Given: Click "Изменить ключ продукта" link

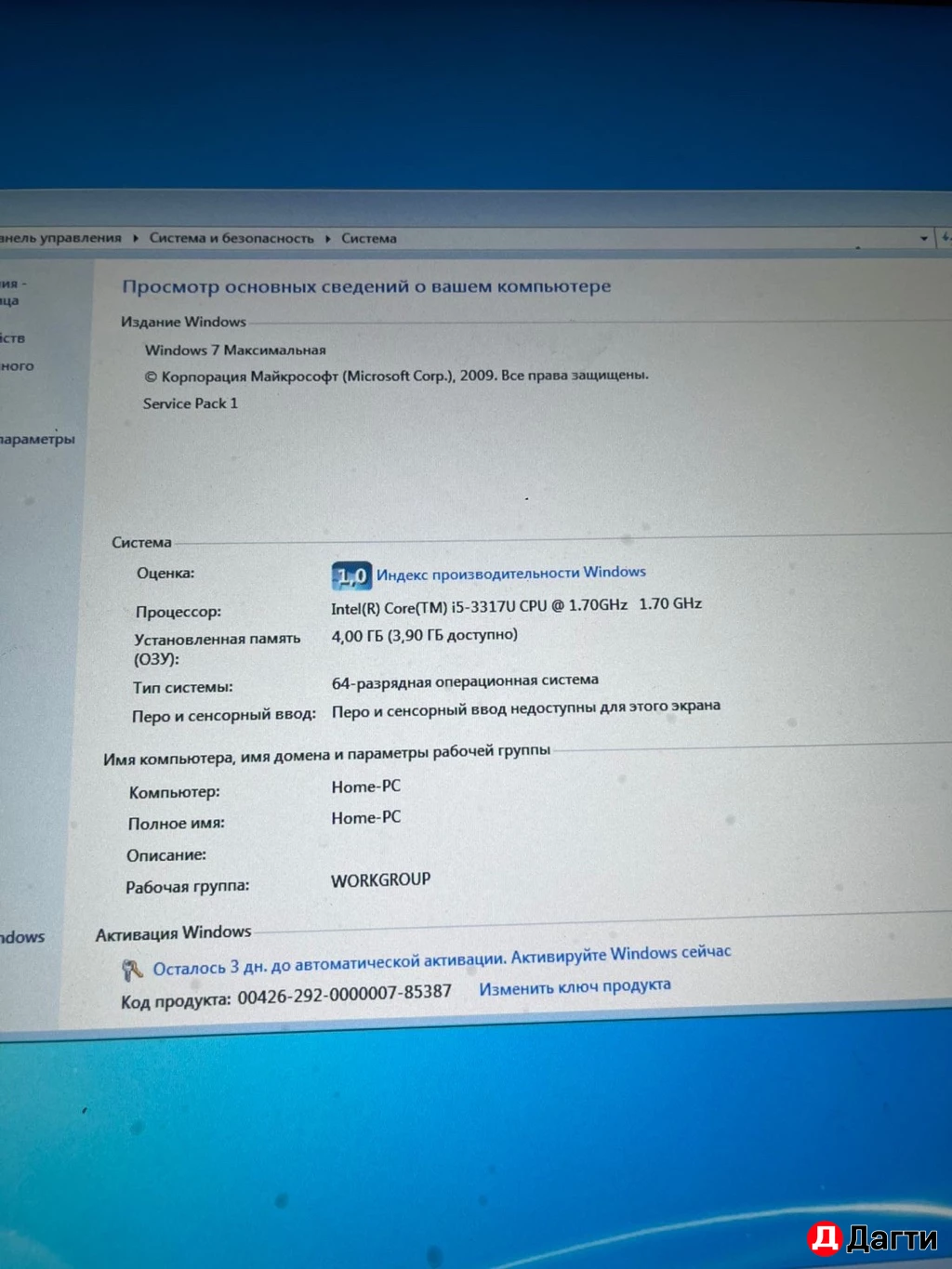Looking at the screenshot, I should pos(575,986).
